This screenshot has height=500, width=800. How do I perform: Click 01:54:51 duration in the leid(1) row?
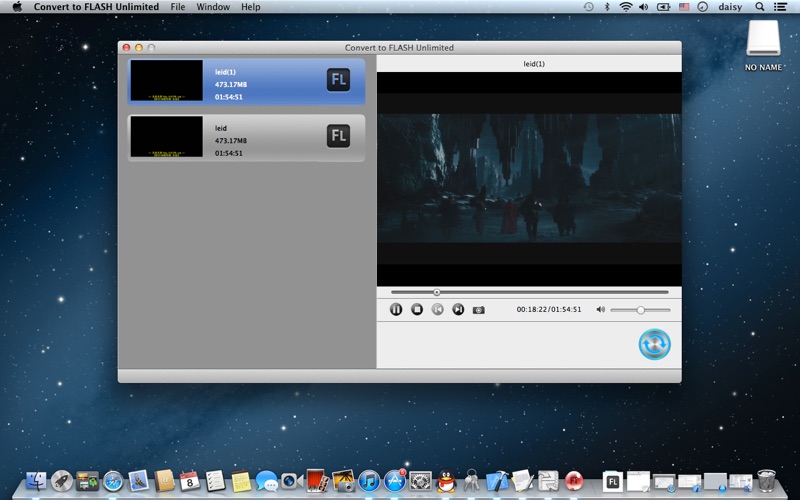tap(229, 97)
